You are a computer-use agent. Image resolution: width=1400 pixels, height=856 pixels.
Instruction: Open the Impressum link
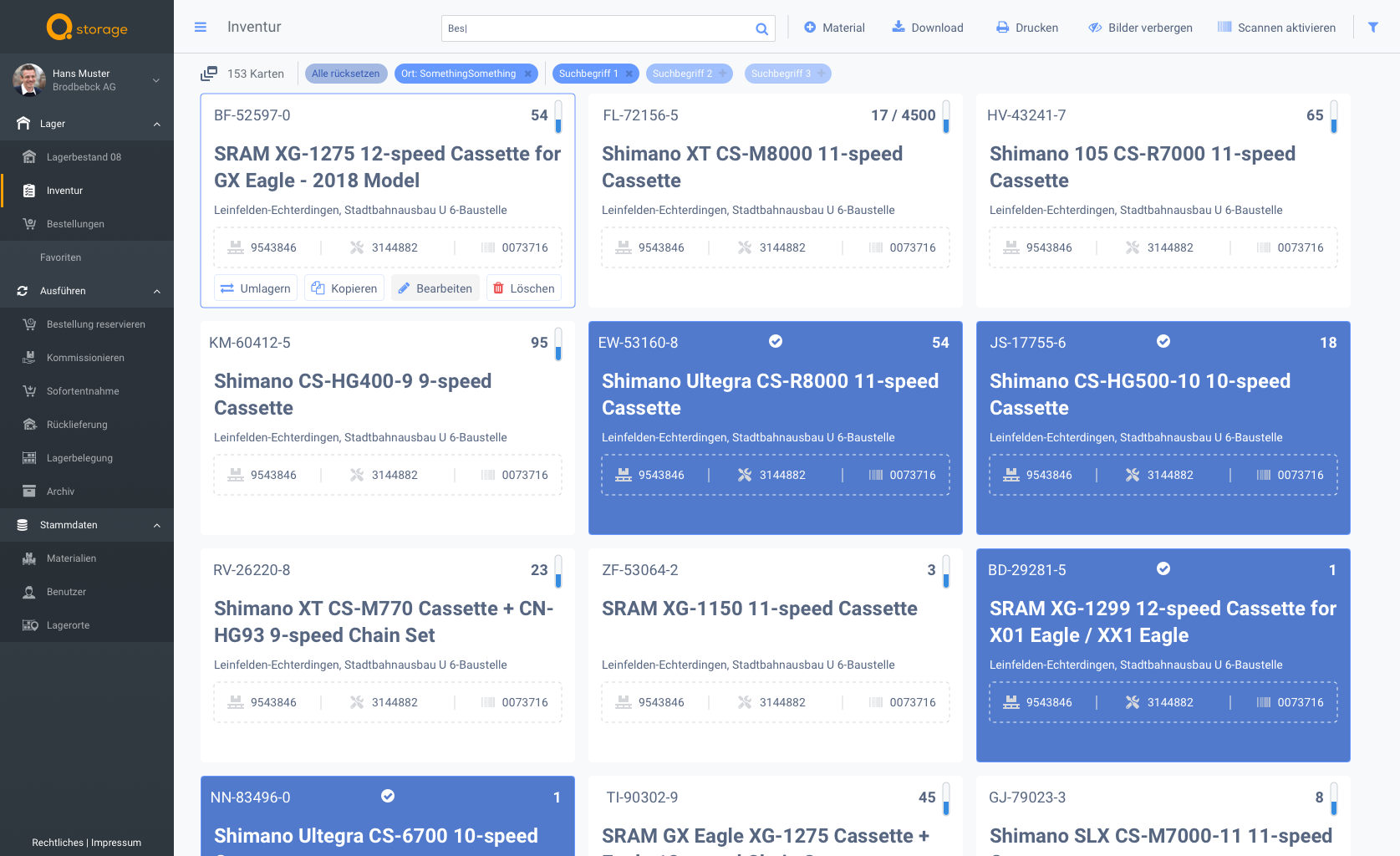[x=116, y=843]
